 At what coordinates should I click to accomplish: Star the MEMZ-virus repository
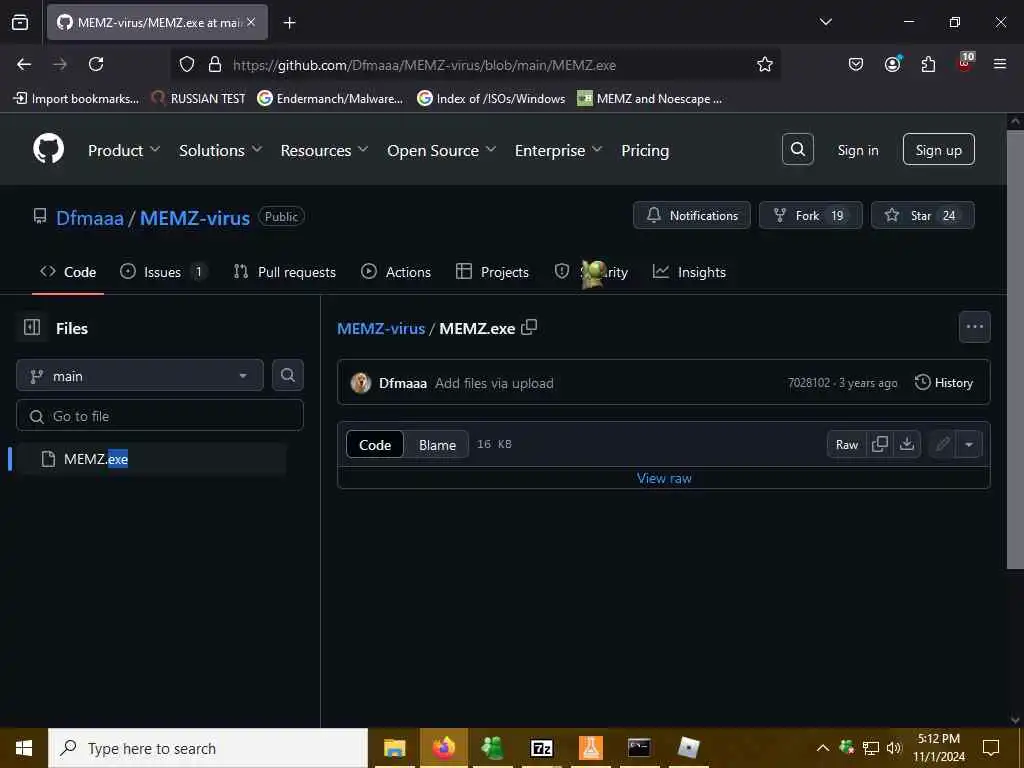[x=923, y=215]
